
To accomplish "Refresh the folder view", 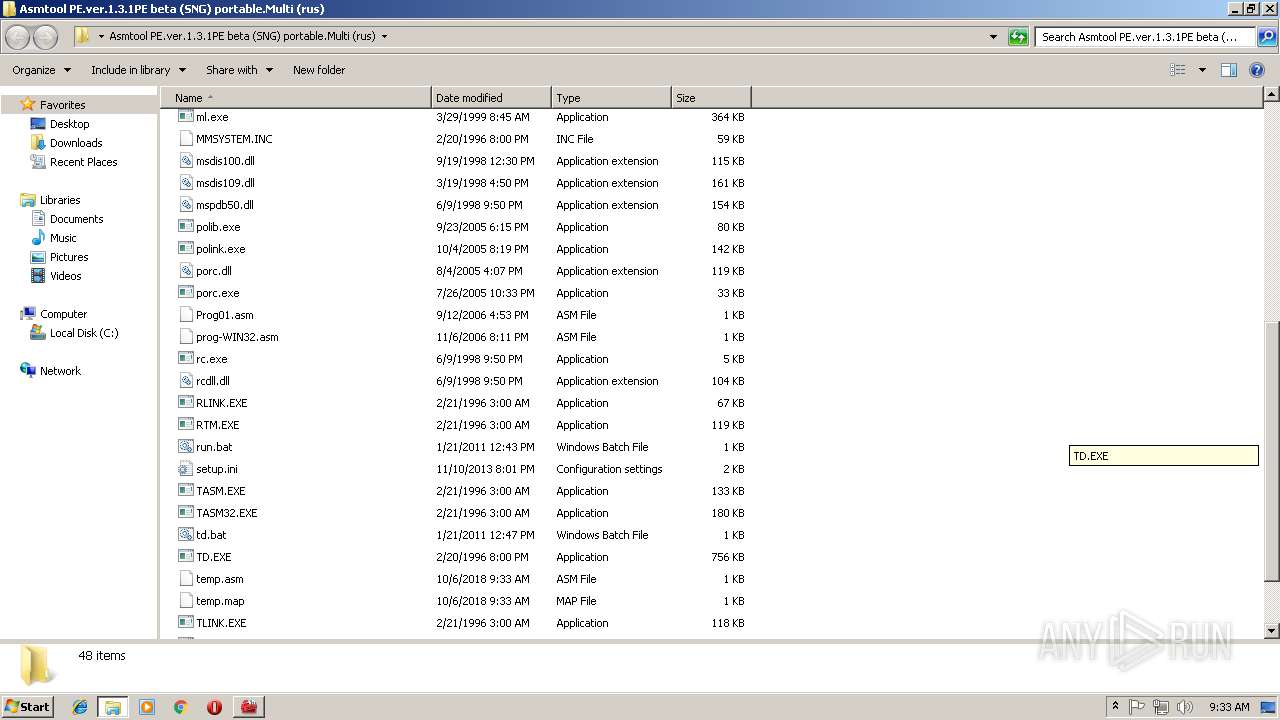I will tap(1018, 37).
